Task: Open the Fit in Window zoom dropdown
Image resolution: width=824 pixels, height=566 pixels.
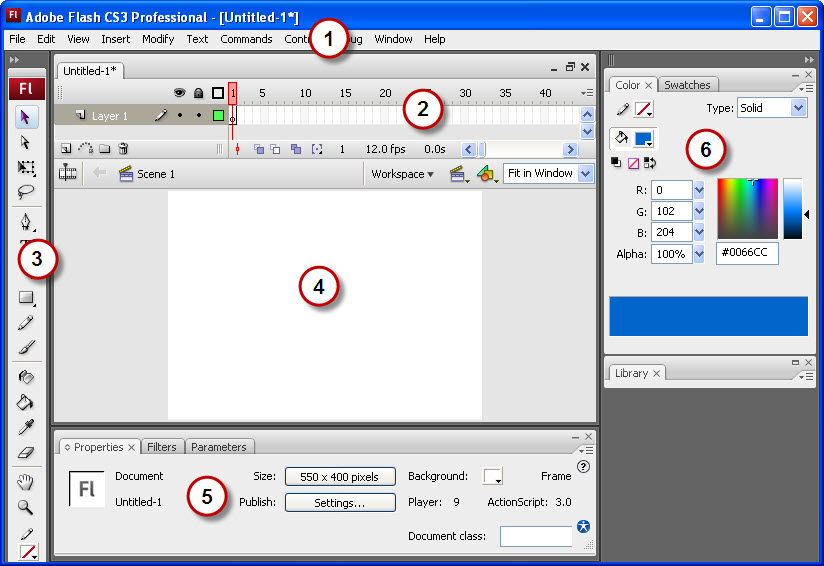Action: 585,173
